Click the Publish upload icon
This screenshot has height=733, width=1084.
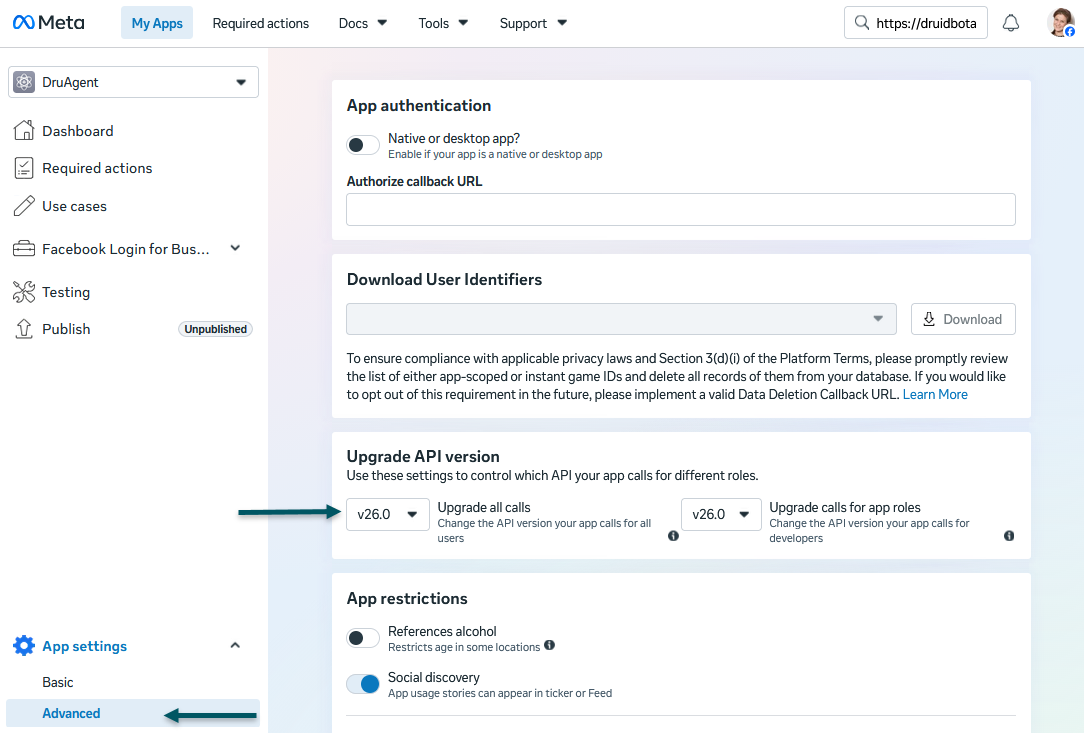tap(24, 329)
